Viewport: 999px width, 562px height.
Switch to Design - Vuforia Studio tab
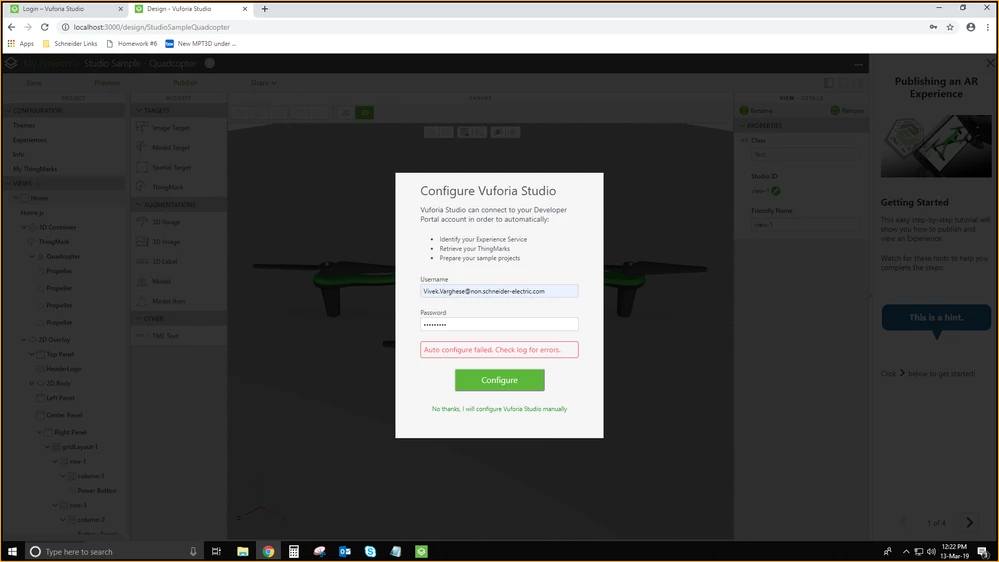pos(191,9)
